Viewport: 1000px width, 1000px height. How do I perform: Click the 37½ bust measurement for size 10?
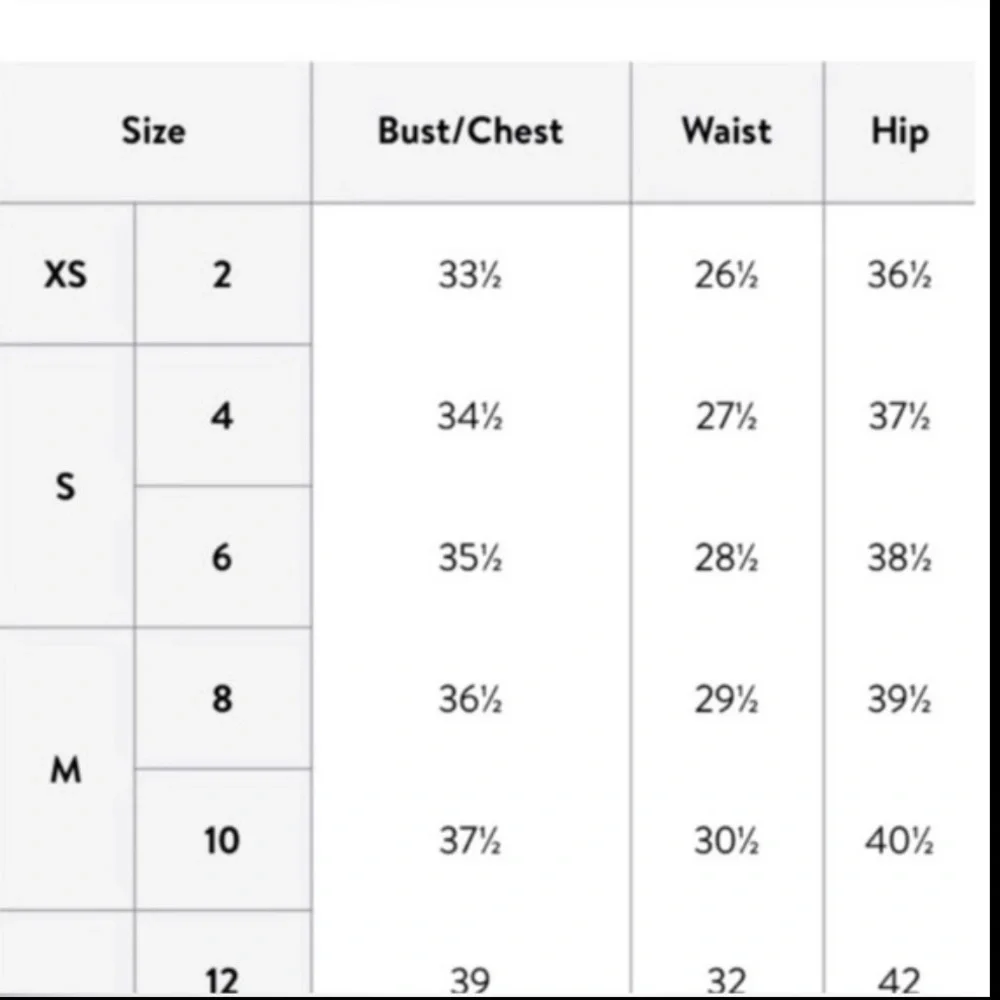tap(469, 841)
